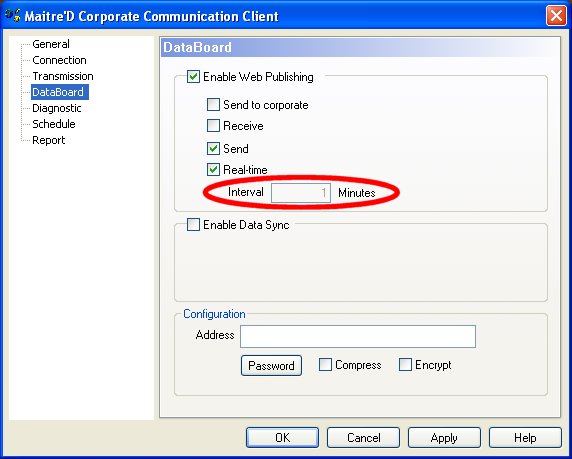
Task: Disable the Enable Web Publishing checkbox
Action: 193,77
